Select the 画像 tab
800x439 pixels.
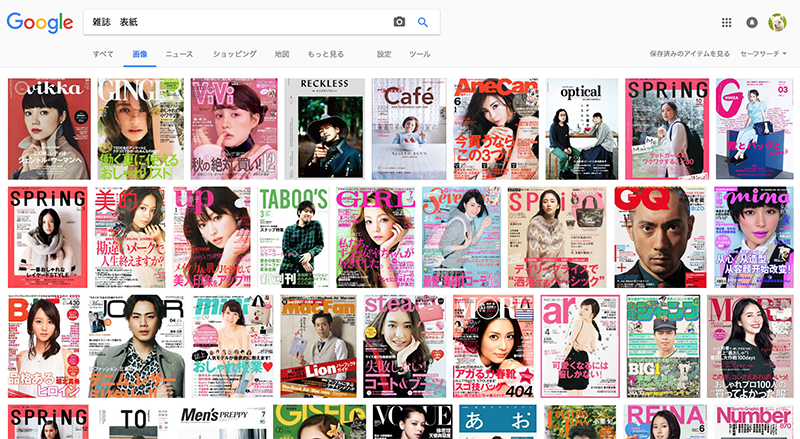pos(140,54)
